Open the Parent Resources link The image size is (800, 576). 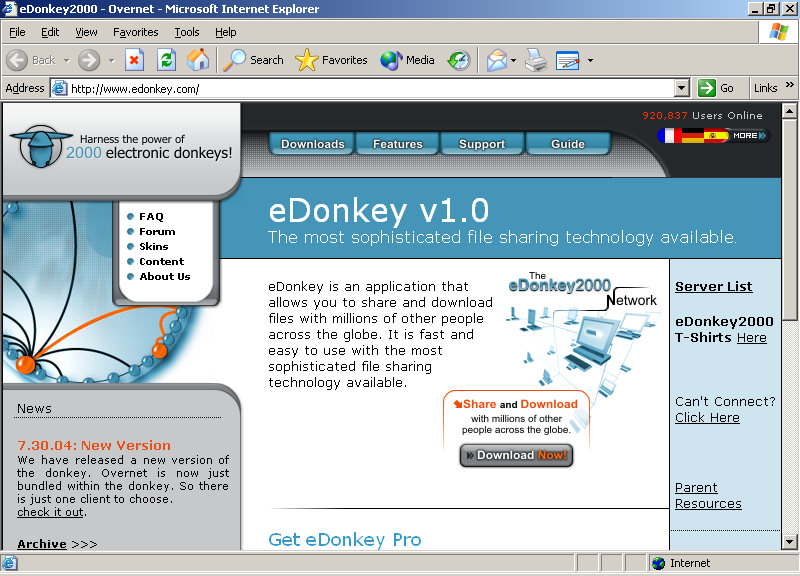[x=708, y=495]
